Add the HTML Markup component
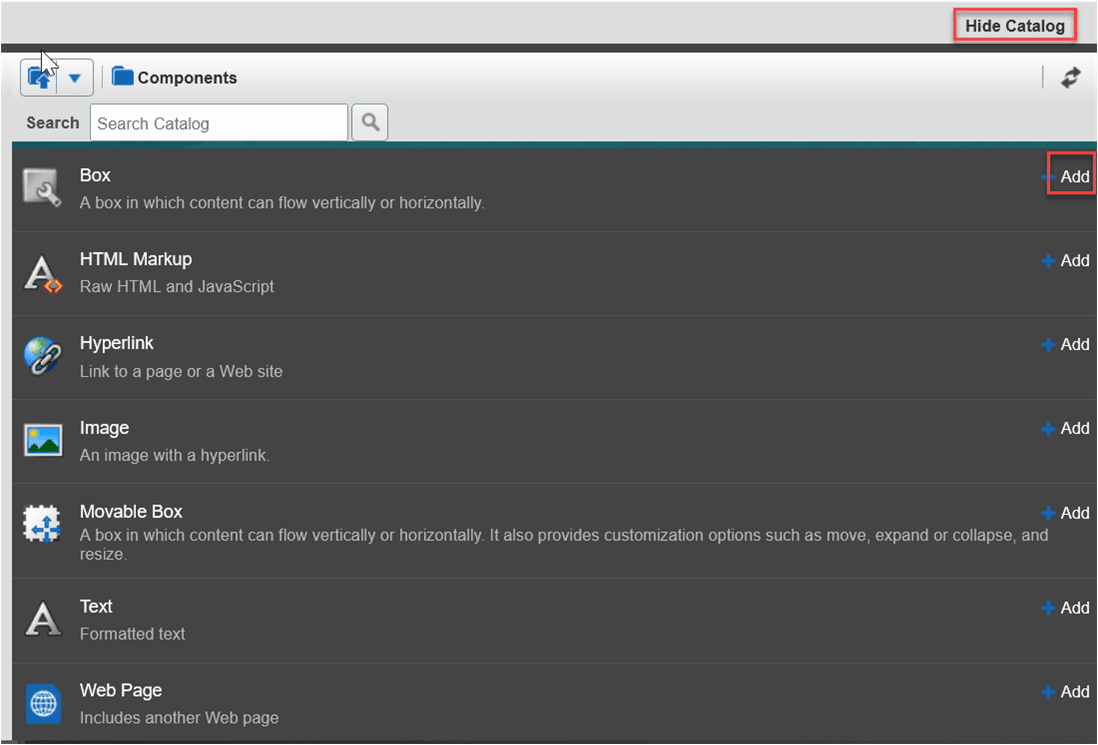The image size is (1098, 745). pyautogui.click(x=1071, y=260)
